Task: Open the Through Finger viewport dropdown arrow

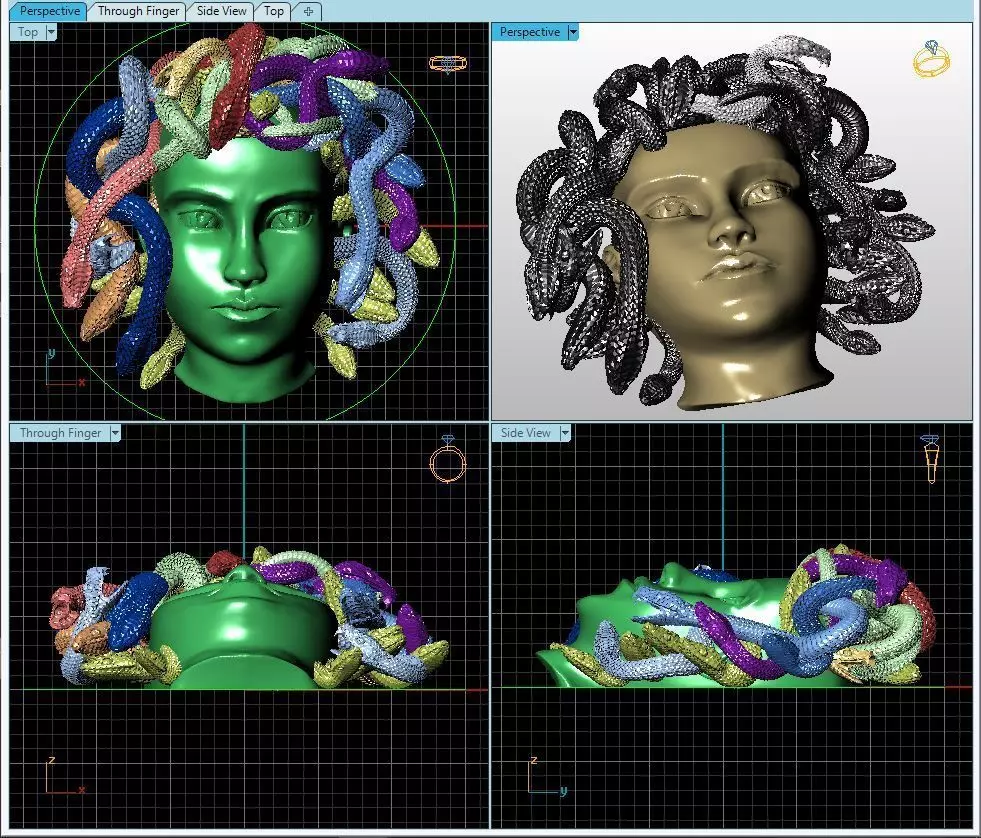Action: (x=115, y=433)
